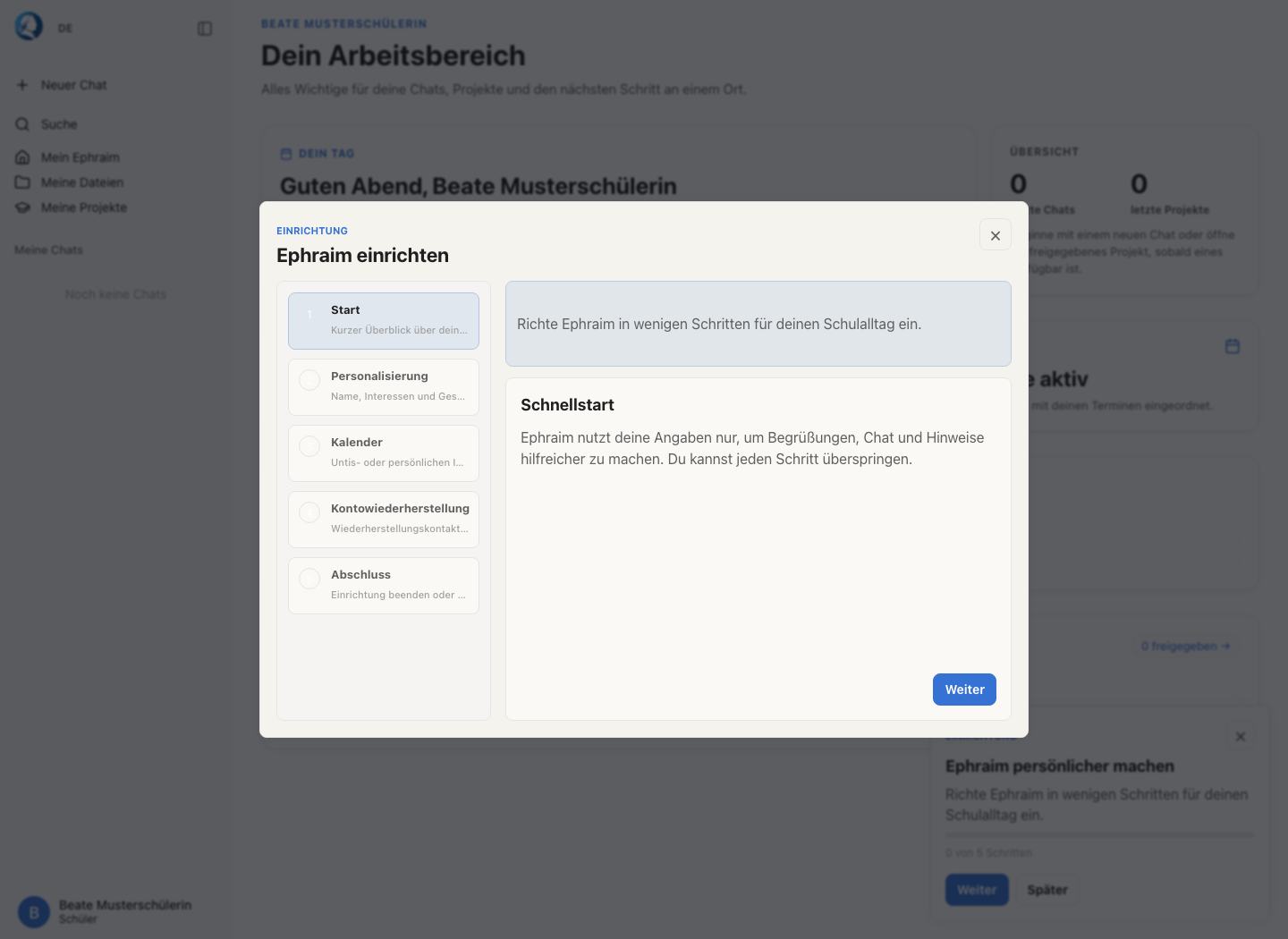The height and width of the screenshot is (939, 1288).
Task: Click the Ephraim einrichten dialog title
Action: coord(362,256)
